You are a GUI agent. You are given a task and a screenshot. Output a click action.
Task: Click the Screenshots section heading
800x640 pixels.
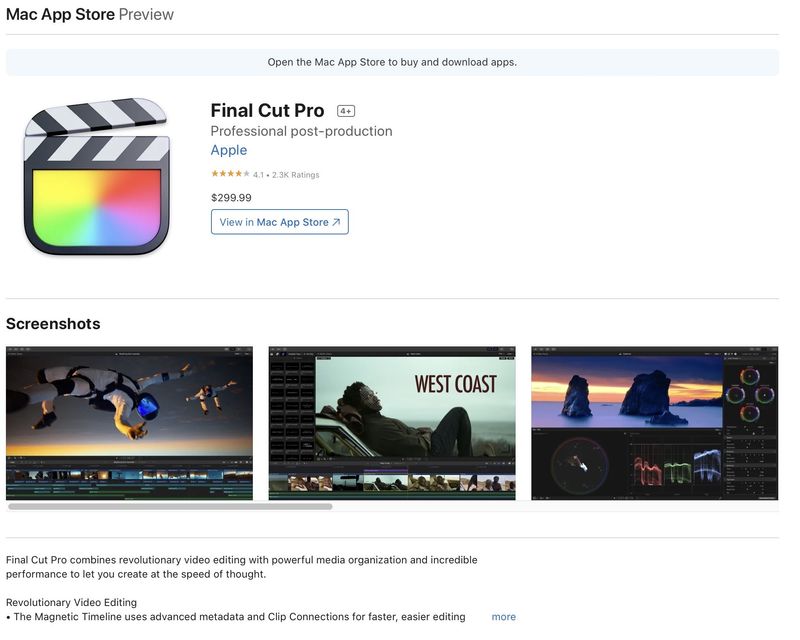click(x=53, y=324)
